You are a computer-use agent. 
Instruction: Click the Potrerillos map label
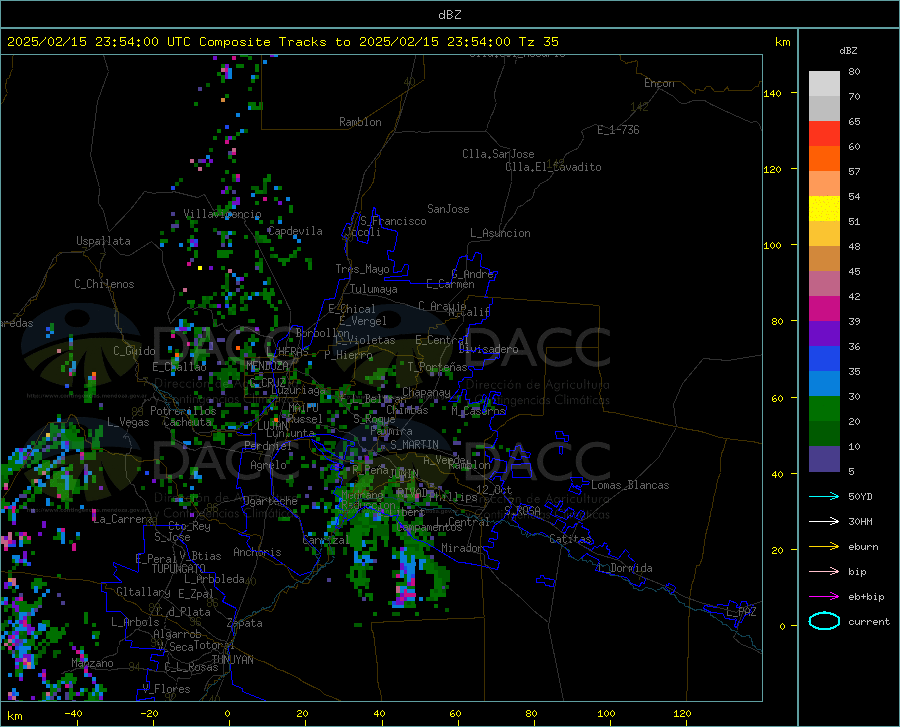click(x=183, y=411)
